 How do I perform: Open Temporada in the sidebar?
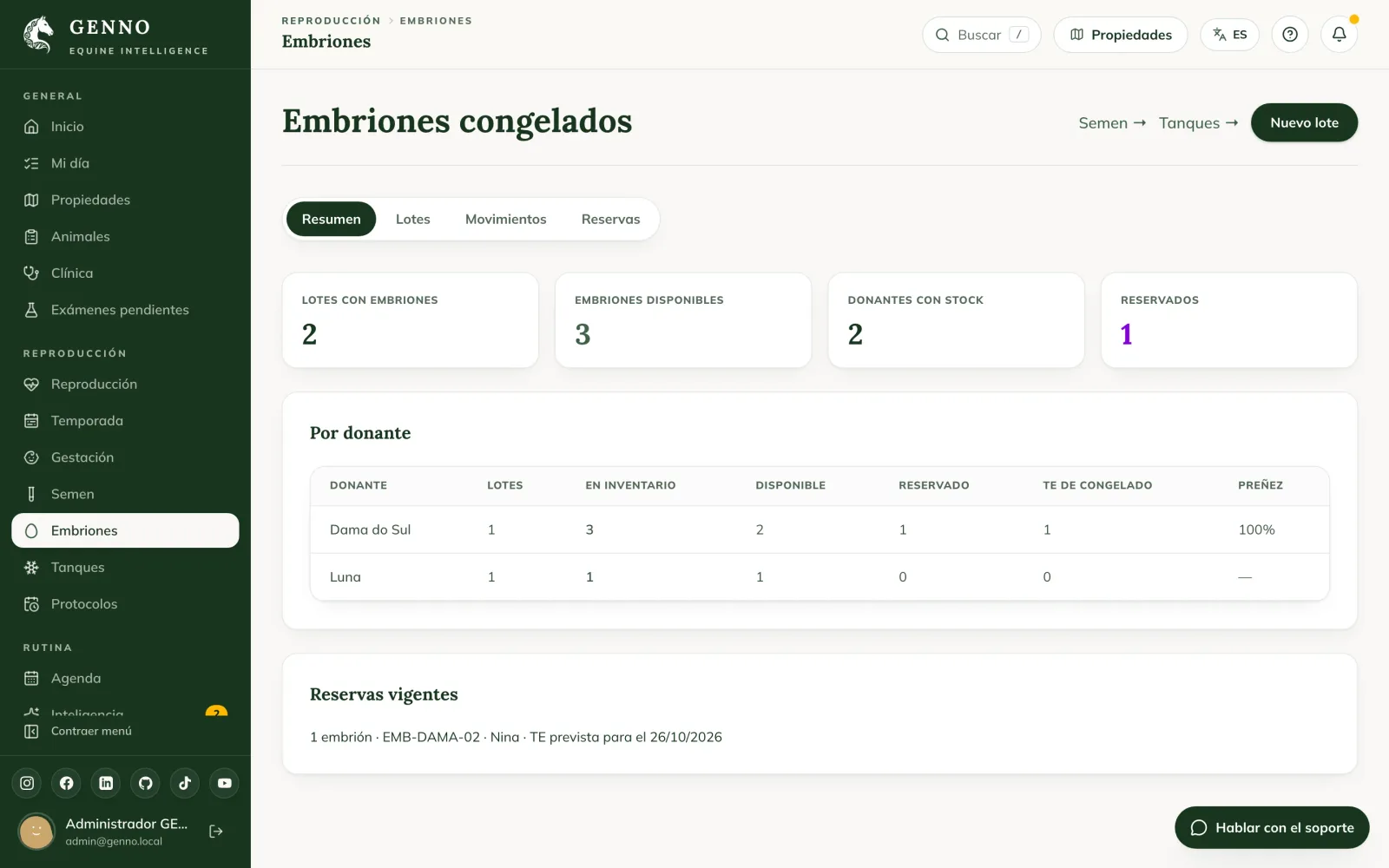click(125, 421)
